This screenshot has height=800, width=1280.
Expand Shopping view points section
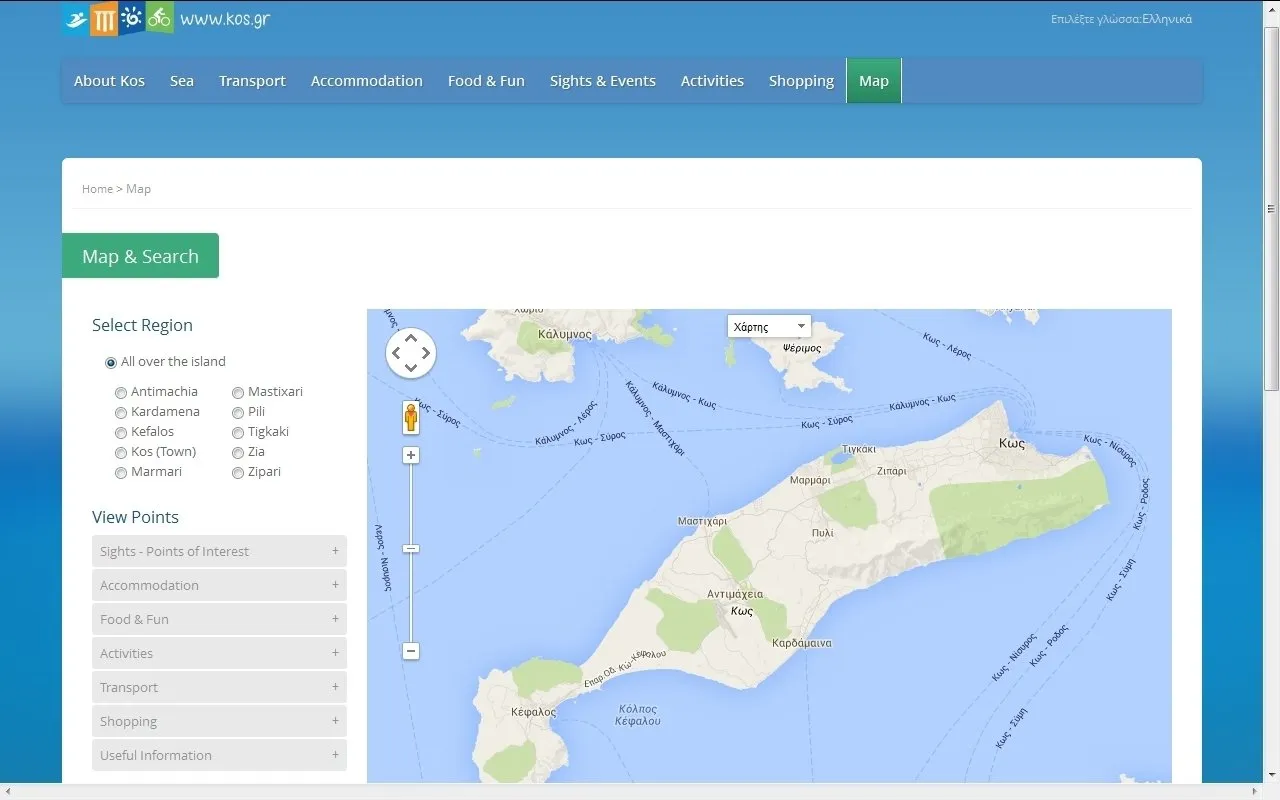[219, 721]
